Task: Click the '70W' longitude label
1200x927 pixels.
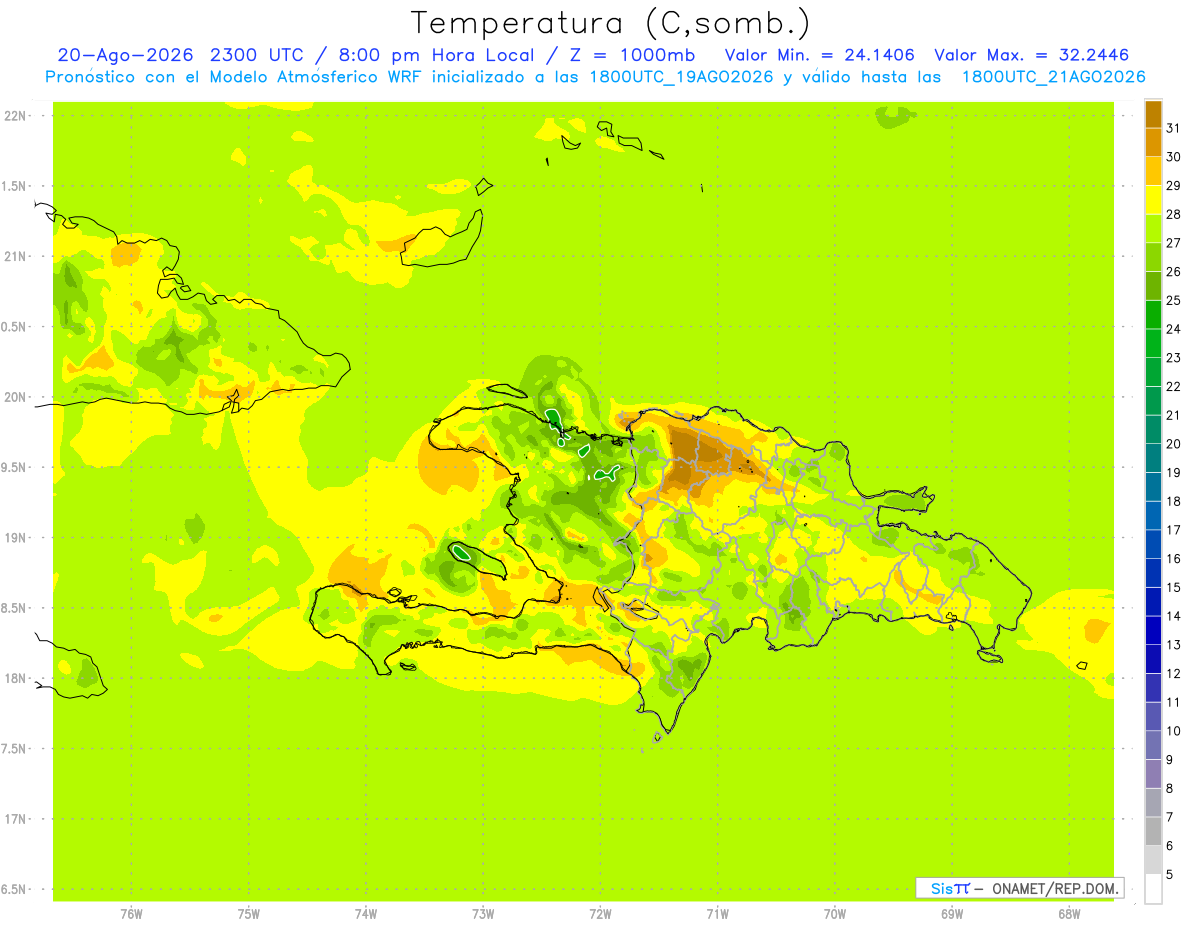Action: pyautogui.click(x=834, y=914)
